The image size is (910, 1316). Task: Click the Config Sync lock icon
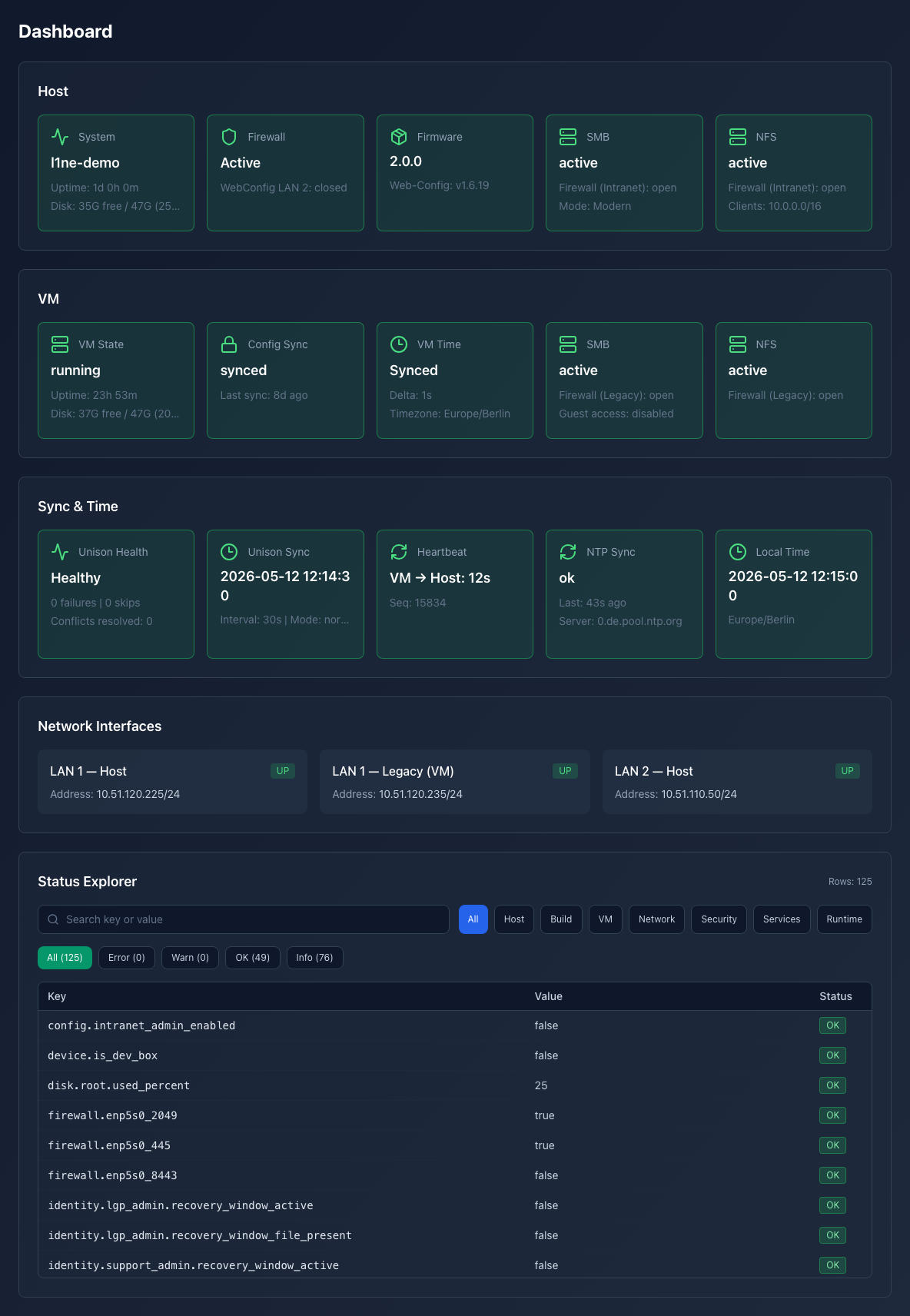[229, 344]
